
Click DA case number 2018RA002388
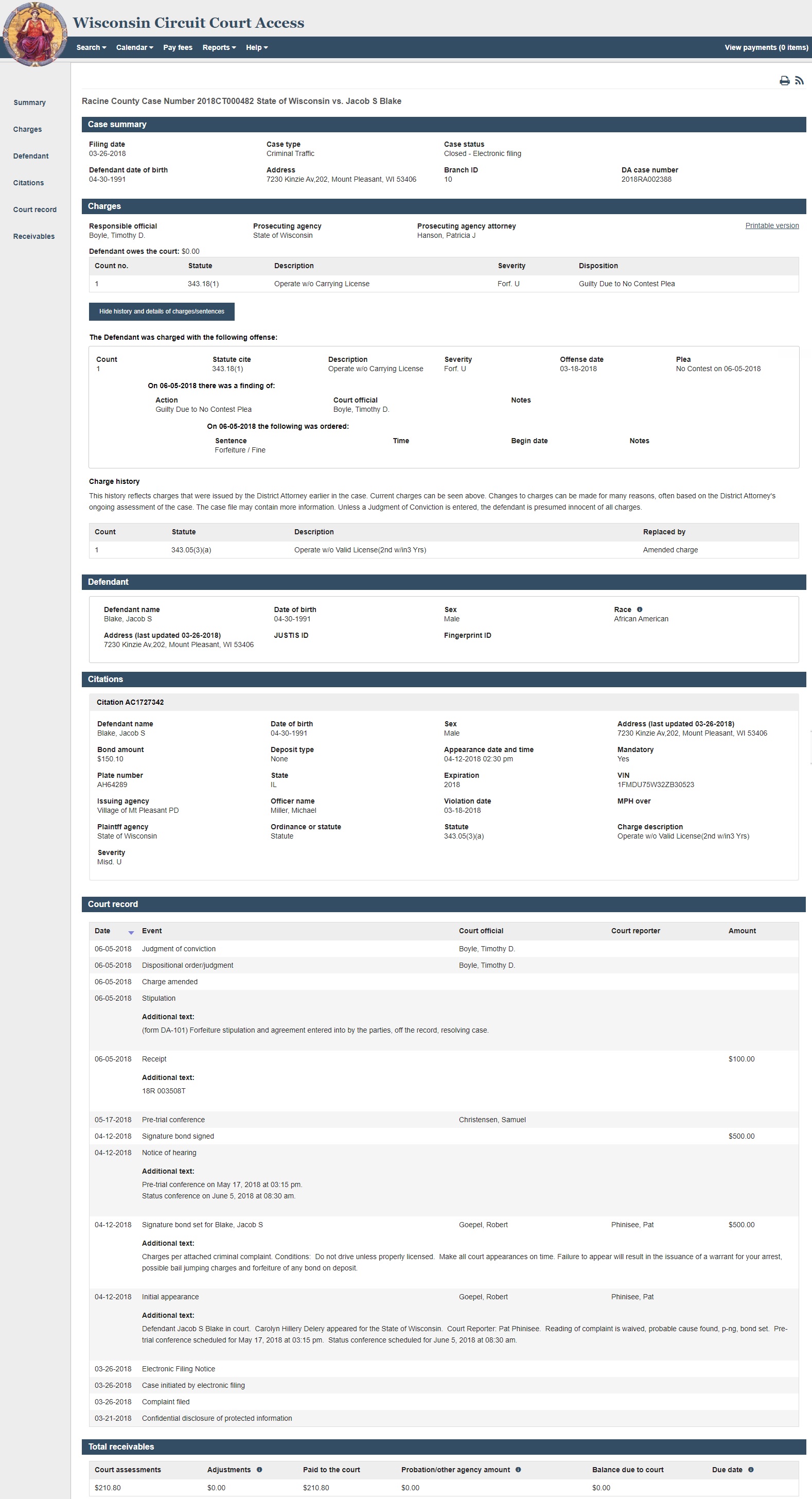point(646,179)
